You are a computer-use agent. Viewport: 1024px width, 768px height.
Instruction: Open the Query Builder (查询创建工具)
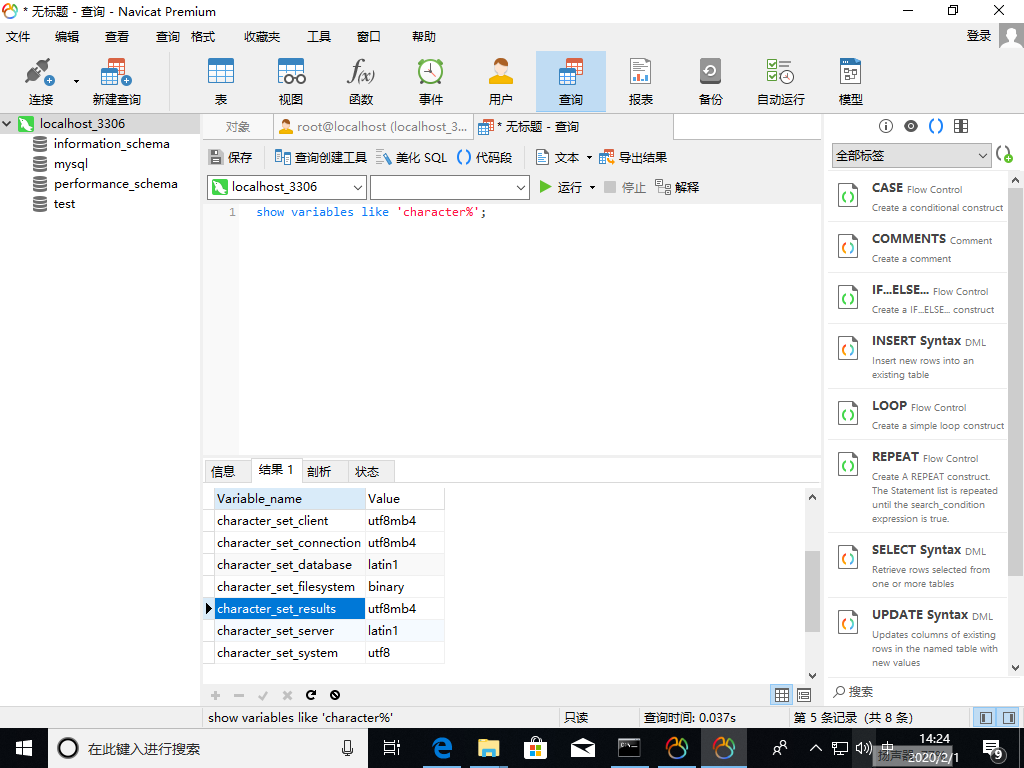pos(321,157)
